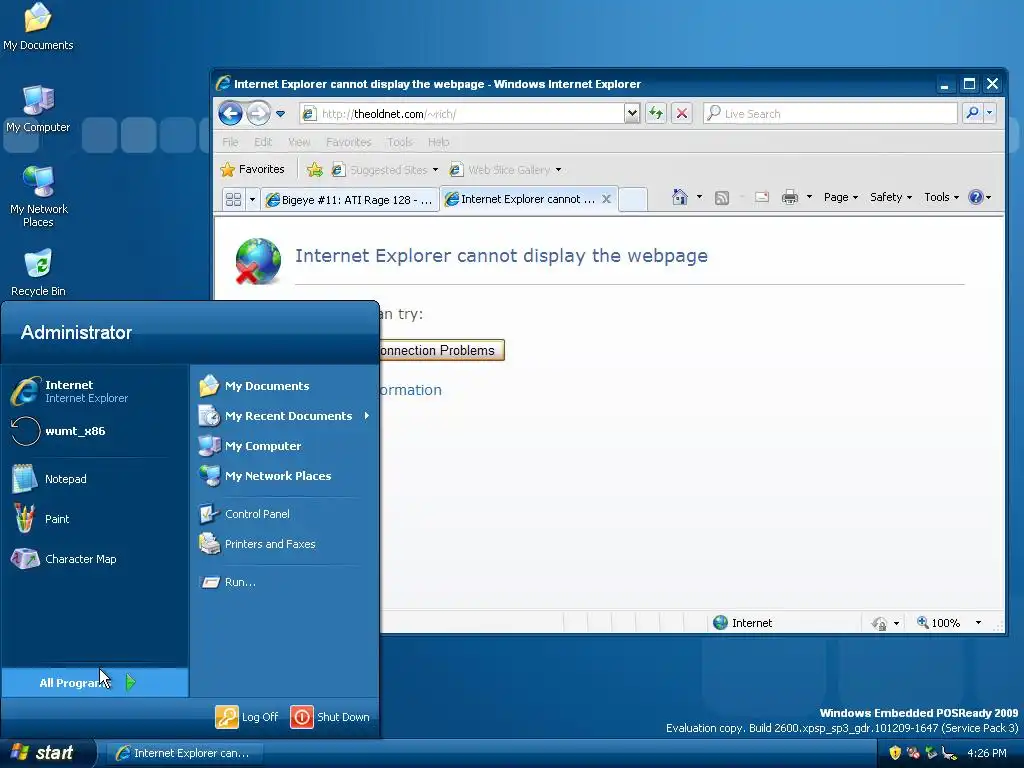
Task: Go back with the IE Back arrow
Action: pos(230,114)
